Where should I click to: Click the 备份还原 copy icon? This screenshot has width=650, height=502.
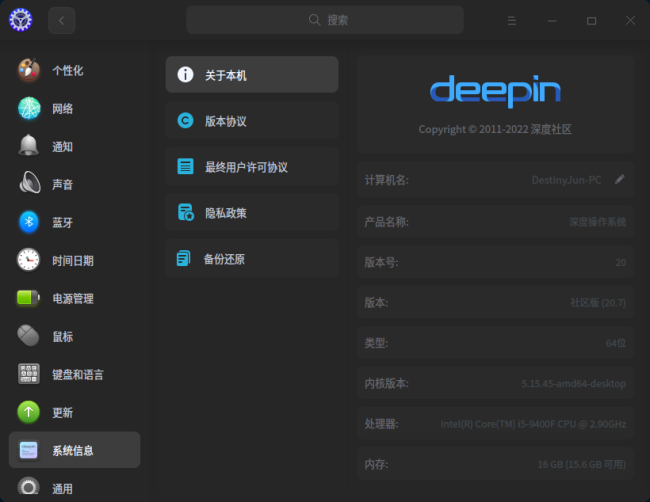(184, 258)
